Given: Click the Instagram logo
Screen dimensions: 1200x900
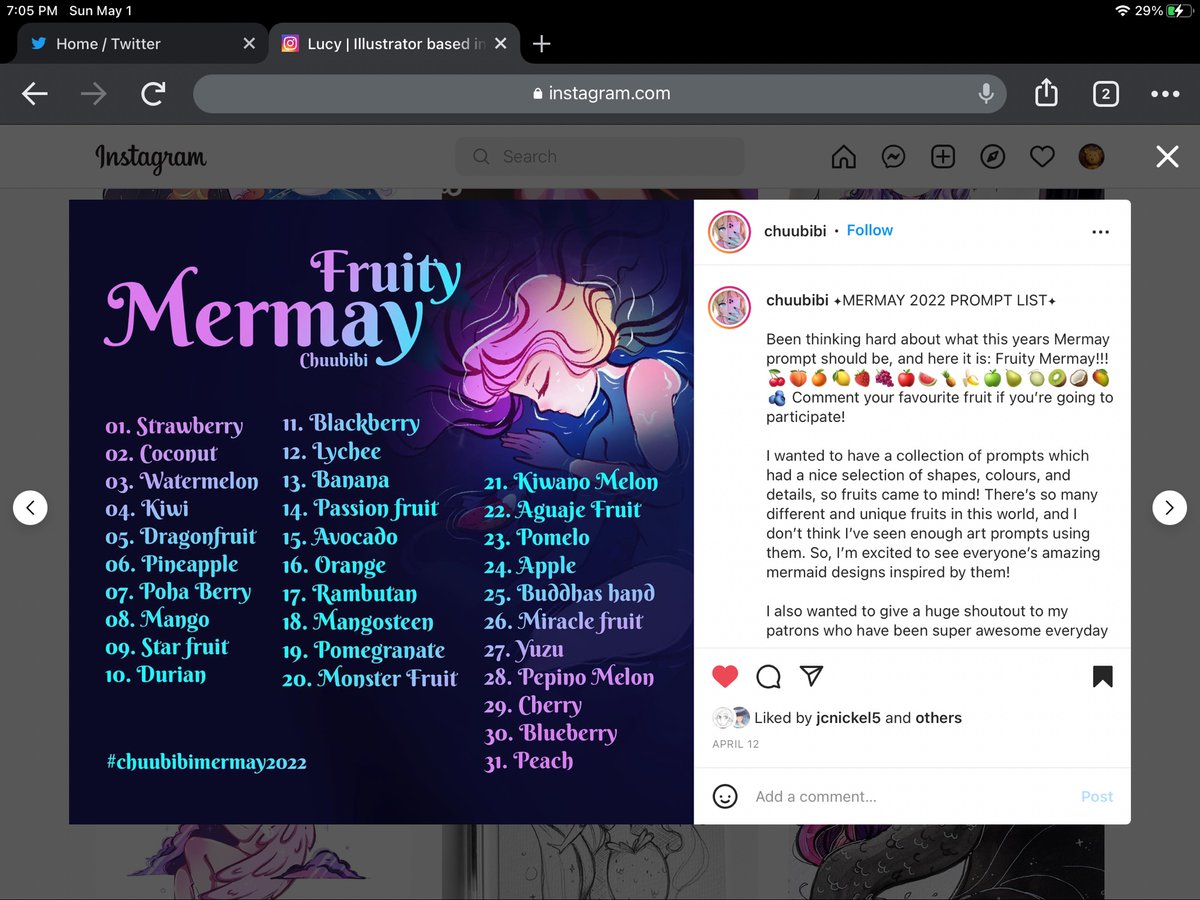Looking at the screenshot, I should (x=151, y=157).
